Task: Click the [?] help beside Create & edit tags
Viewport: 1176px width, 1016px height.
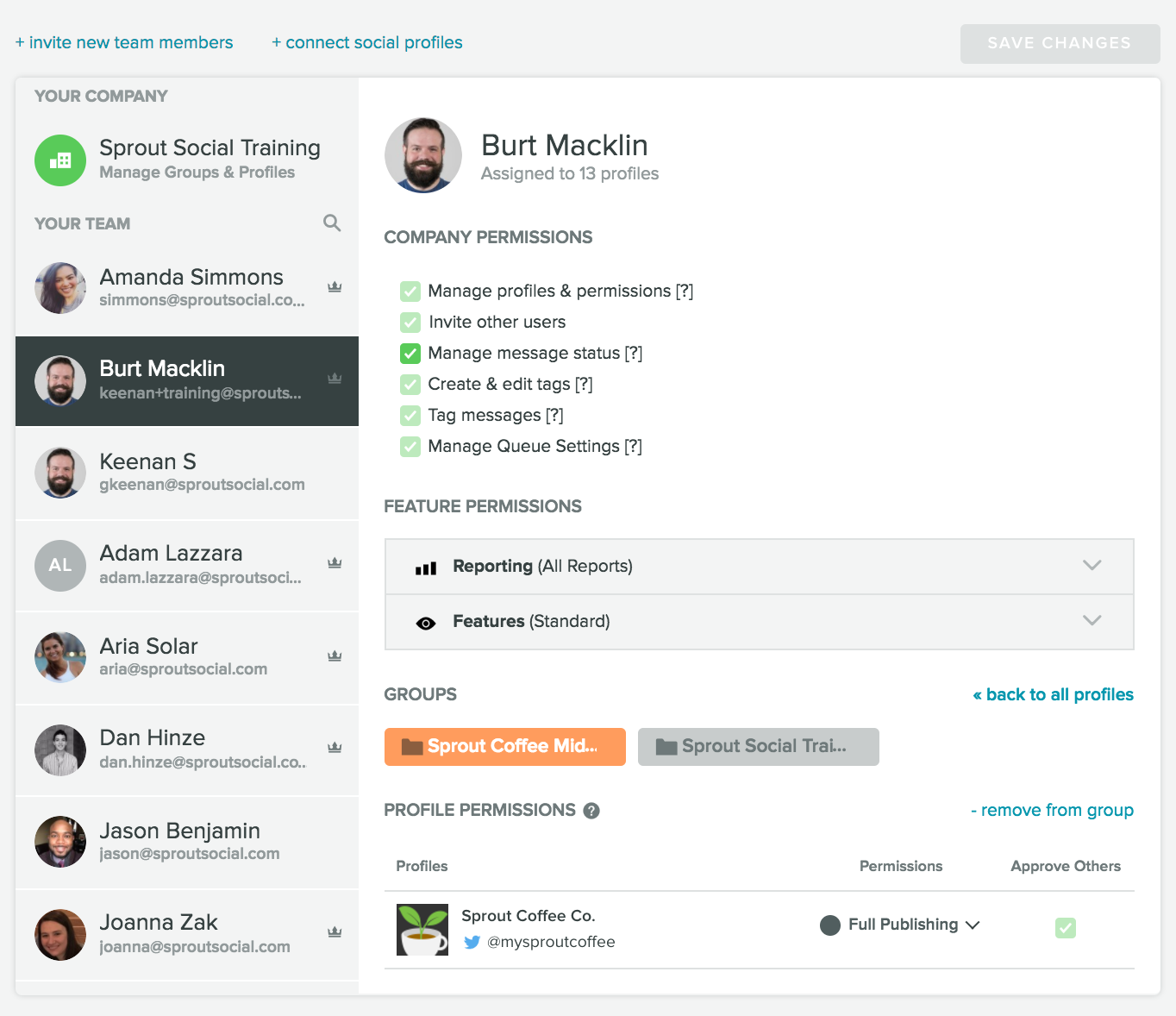Action: click(584, 385)
